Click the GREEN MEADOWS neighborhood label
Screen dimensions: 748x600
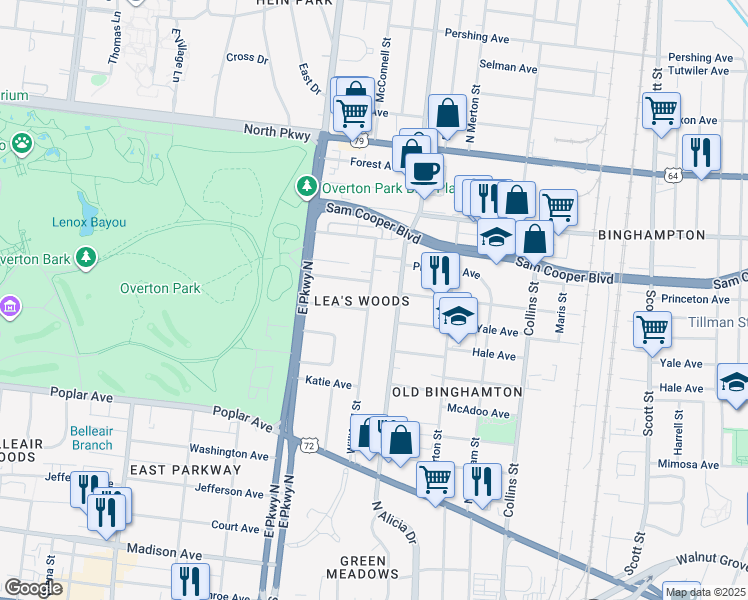point(363,567)
